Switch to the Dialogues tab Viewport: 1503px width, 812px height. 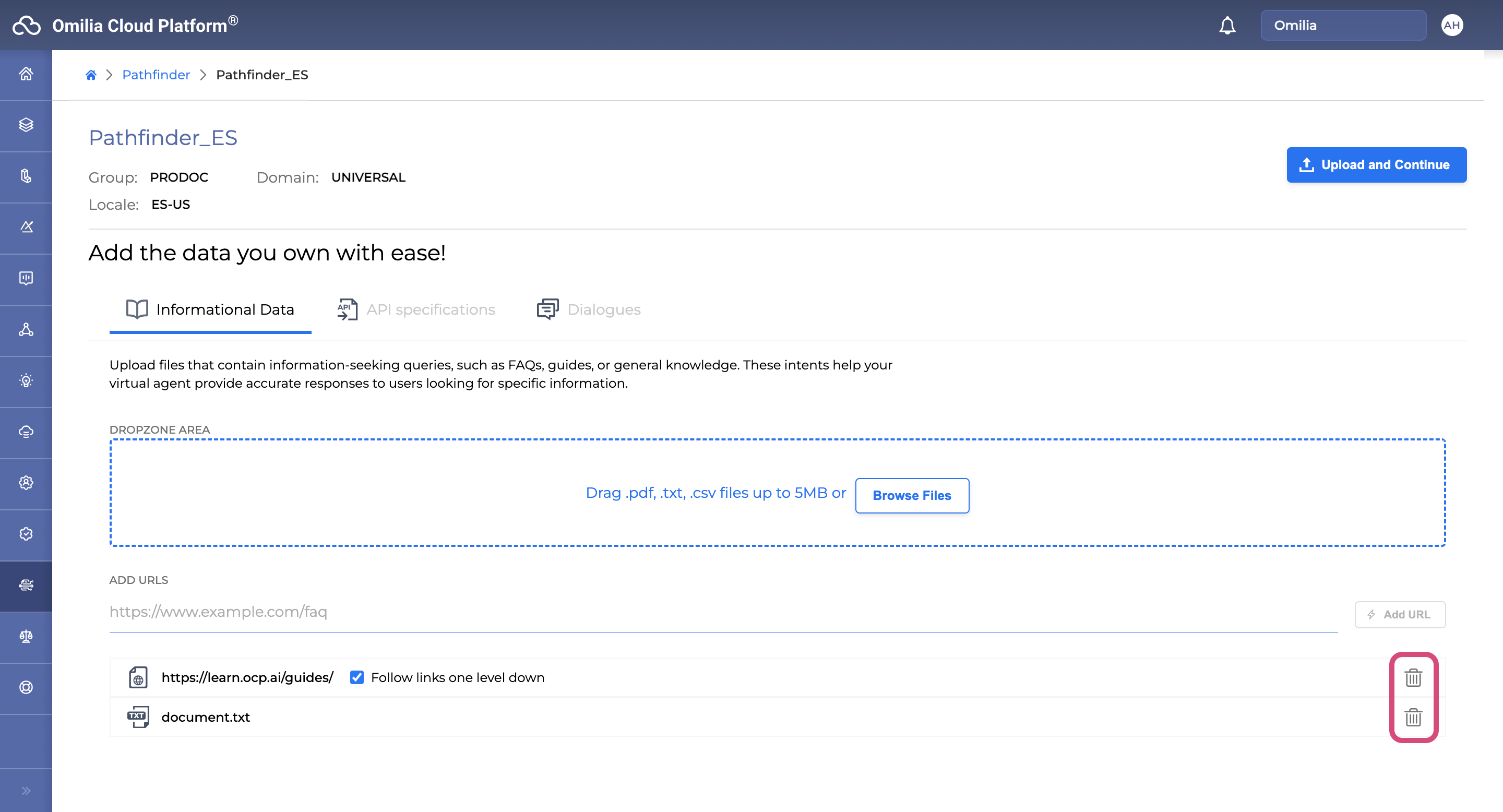[x=589, y=309]
